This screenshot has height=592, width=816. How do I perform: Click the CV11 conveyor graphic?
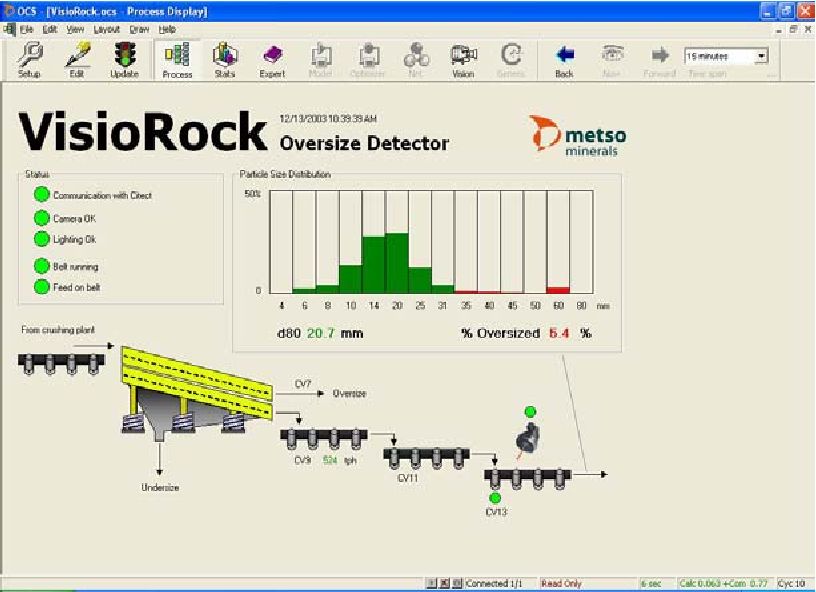pos(426,458)
